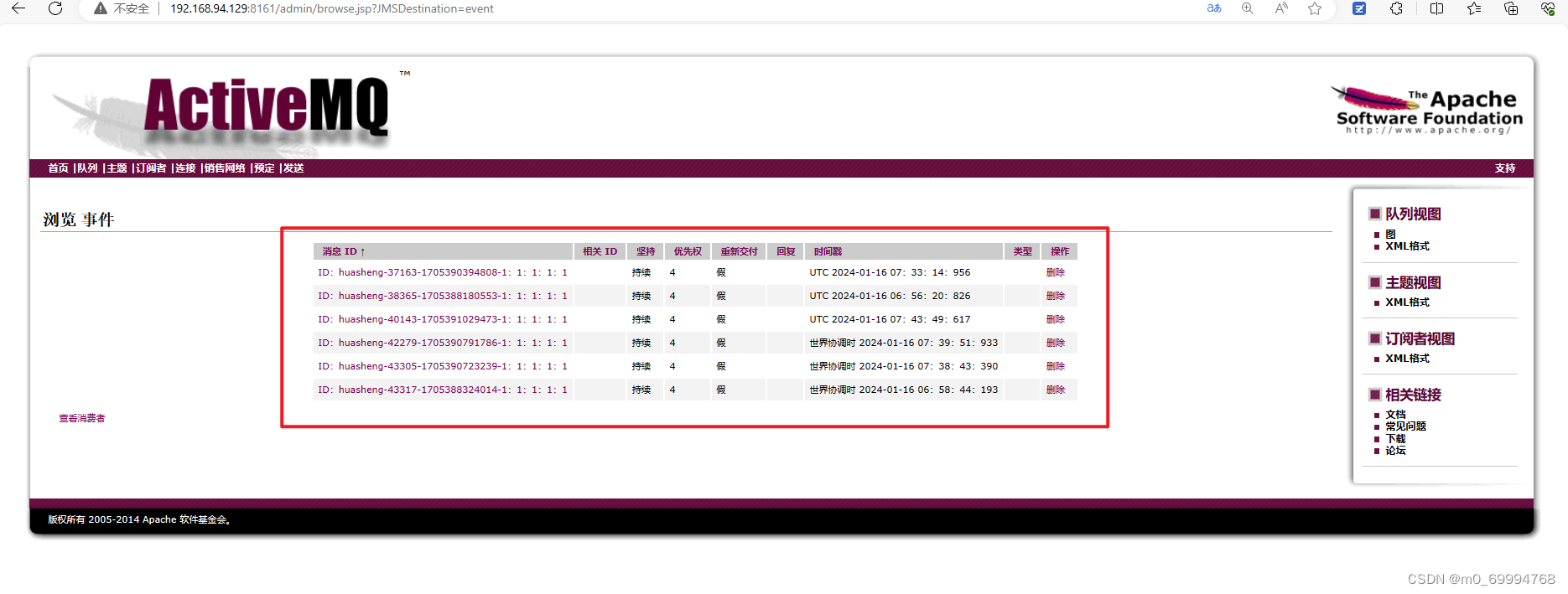1568x594 pixels.
Task: Click timestamp UTC 2024-01-16 07: 33: 14: 956
Action: 890,272
